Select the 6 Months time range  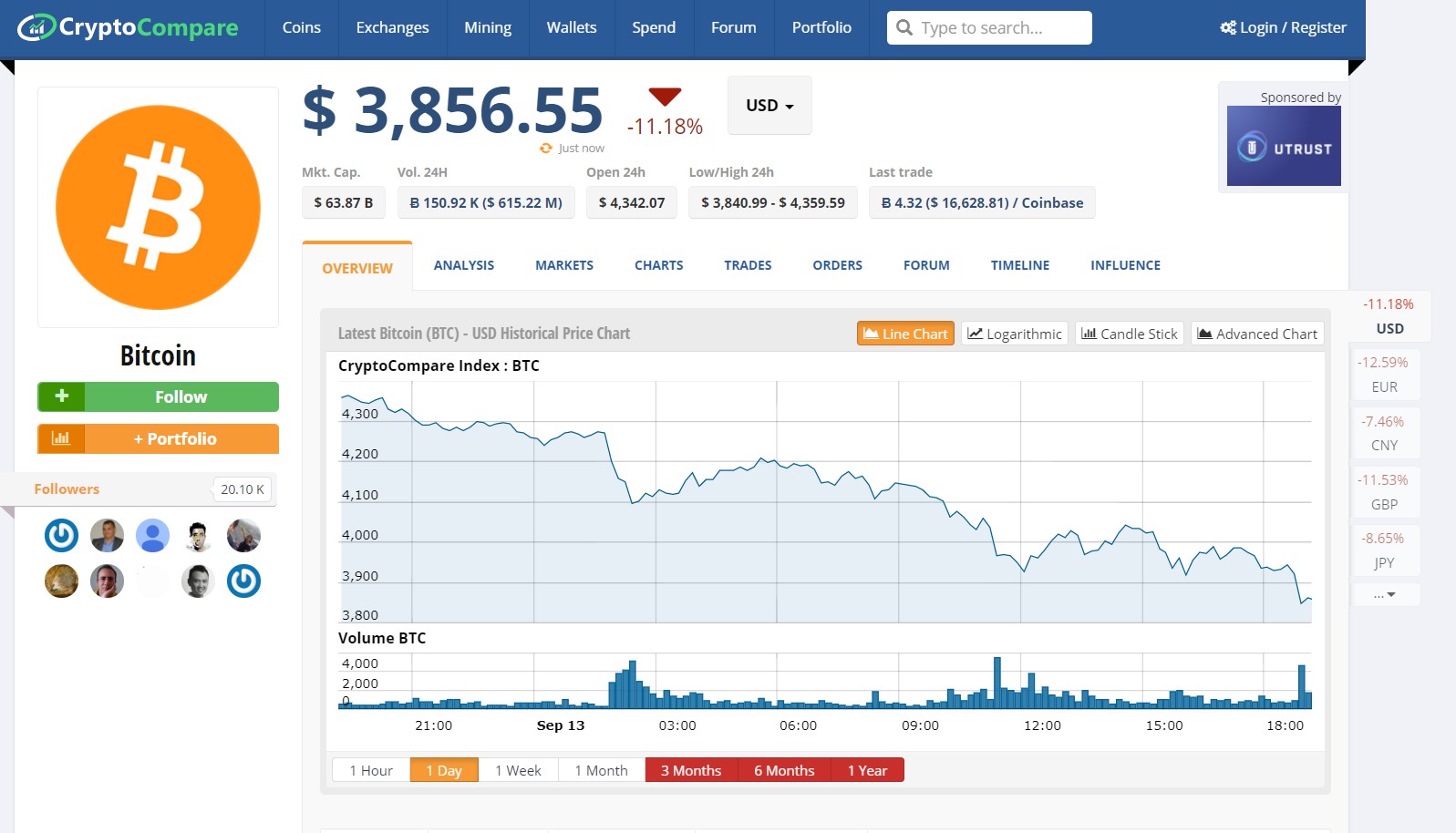click(x=784, y=770)
